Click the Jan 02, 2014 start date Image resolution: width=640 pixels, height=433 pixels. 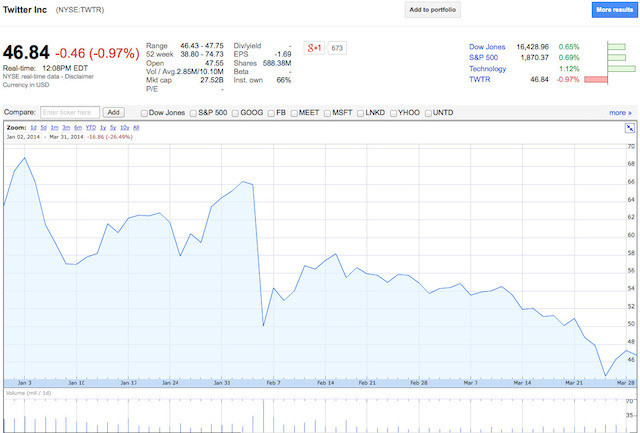pyautogui.click(x=23, y=137)
